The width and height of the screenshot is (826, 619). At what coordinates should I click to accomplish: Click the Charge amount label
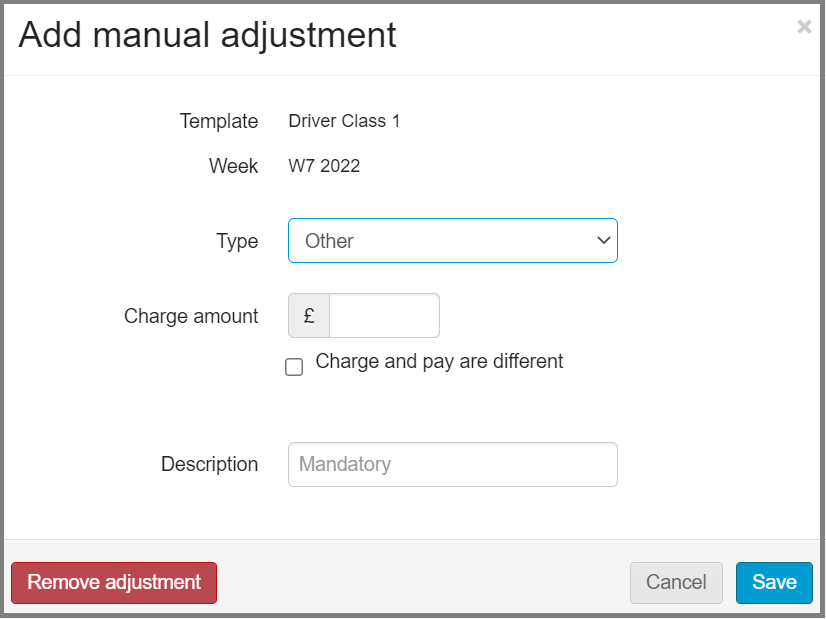[x=191, y=315]
